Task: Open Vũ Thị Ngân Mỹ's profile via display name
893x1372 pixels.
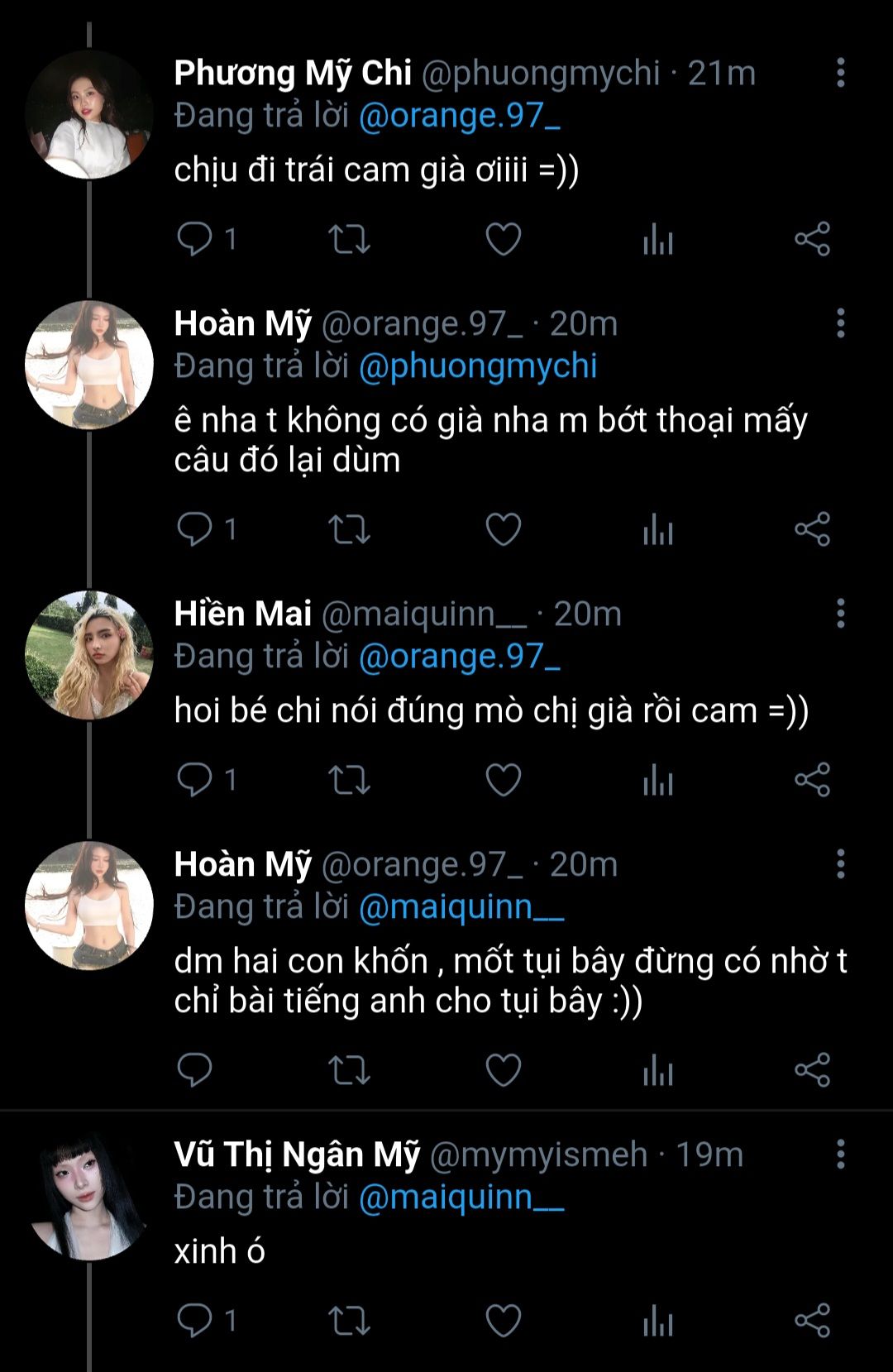Action: (x=297, y=1154)
